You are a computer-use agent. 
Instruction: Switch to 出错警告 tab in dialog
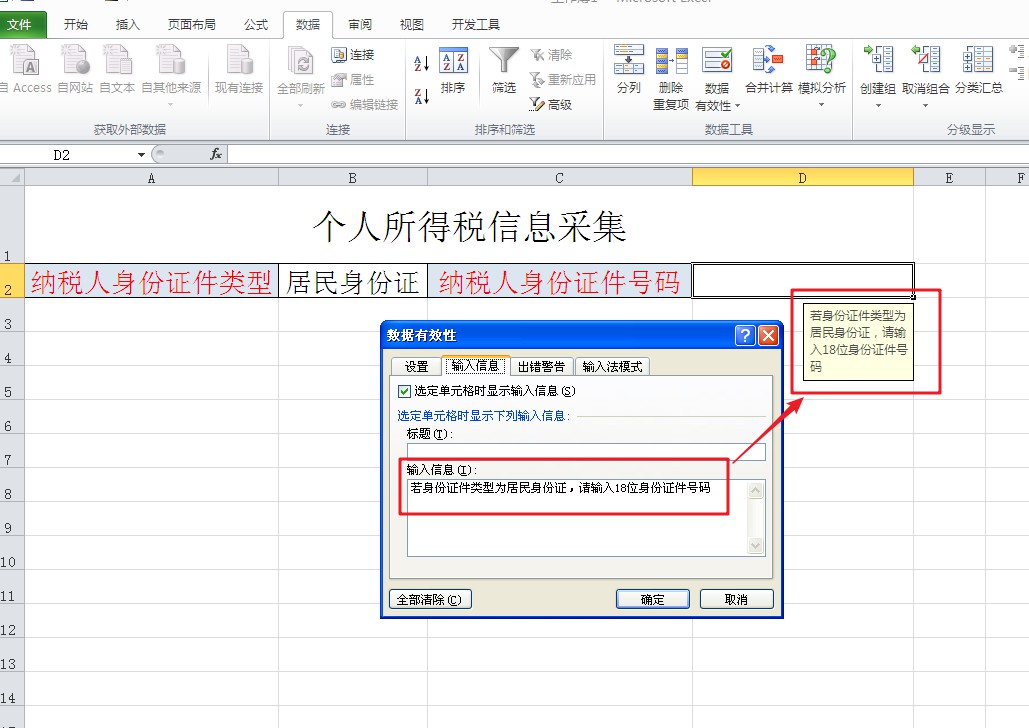541,366
